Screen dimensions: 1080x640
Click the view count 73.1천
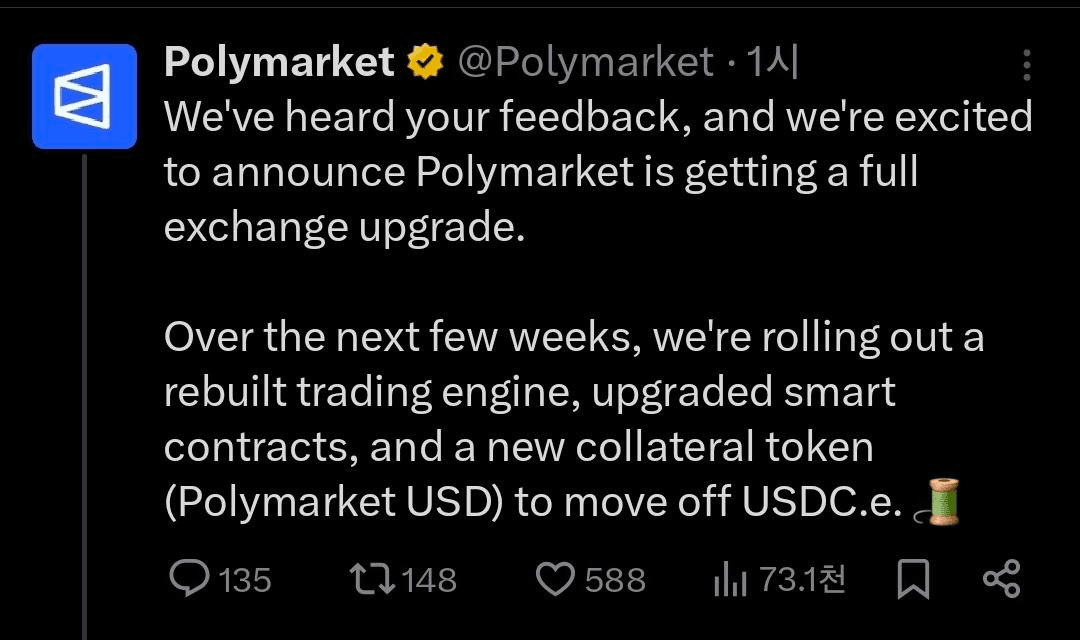click(803, 579)
